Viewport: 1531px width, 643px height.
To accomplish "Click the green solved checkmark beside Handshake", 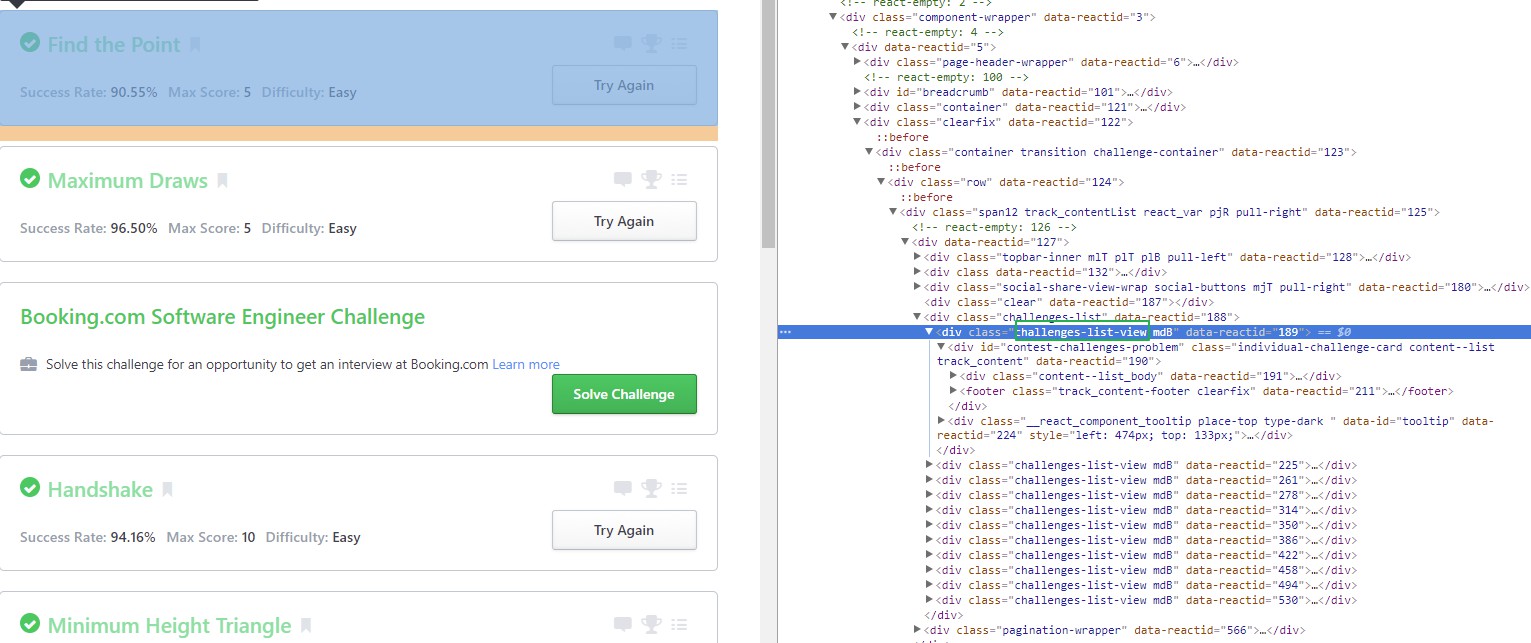I will (30, 489).
